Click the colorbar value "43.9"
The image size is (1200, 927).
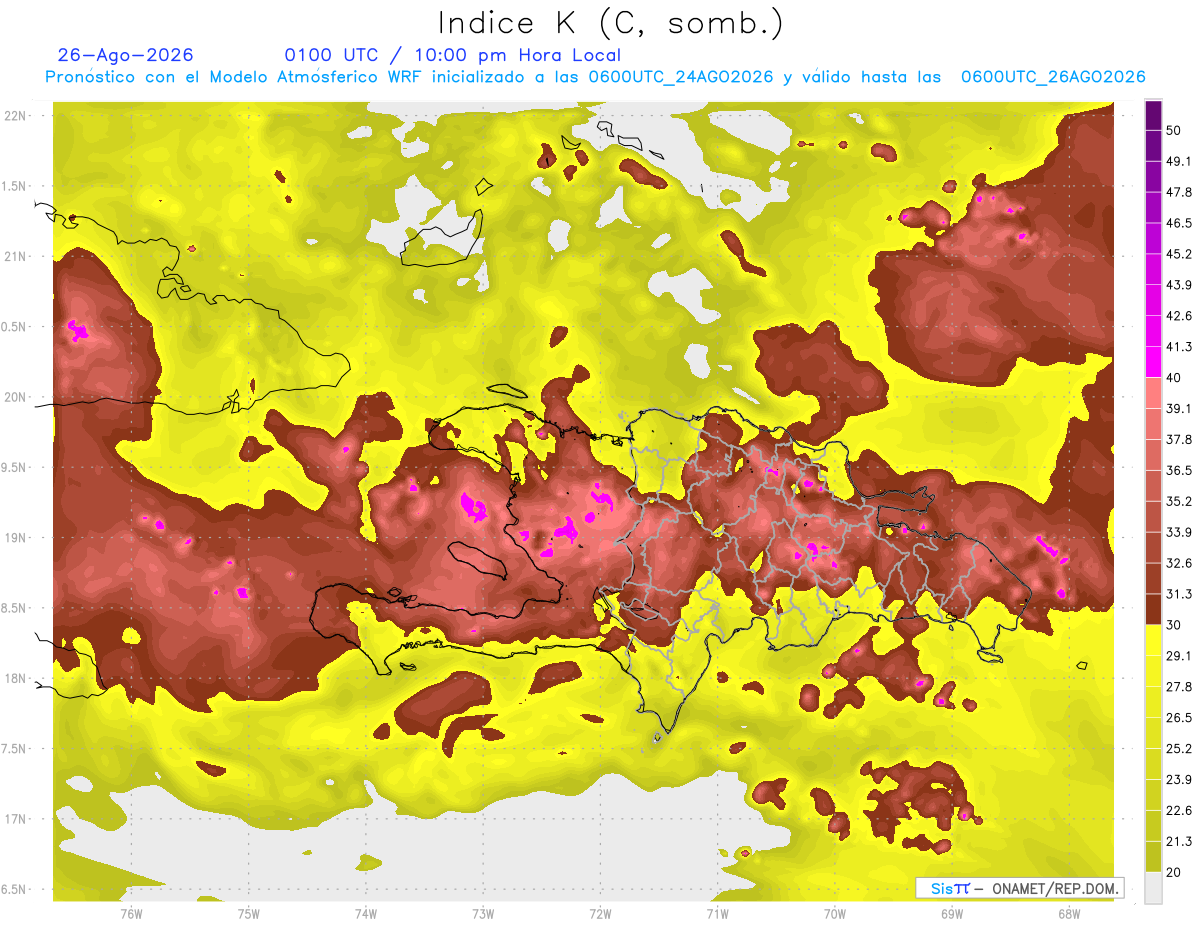click(x=1180, y=285)
